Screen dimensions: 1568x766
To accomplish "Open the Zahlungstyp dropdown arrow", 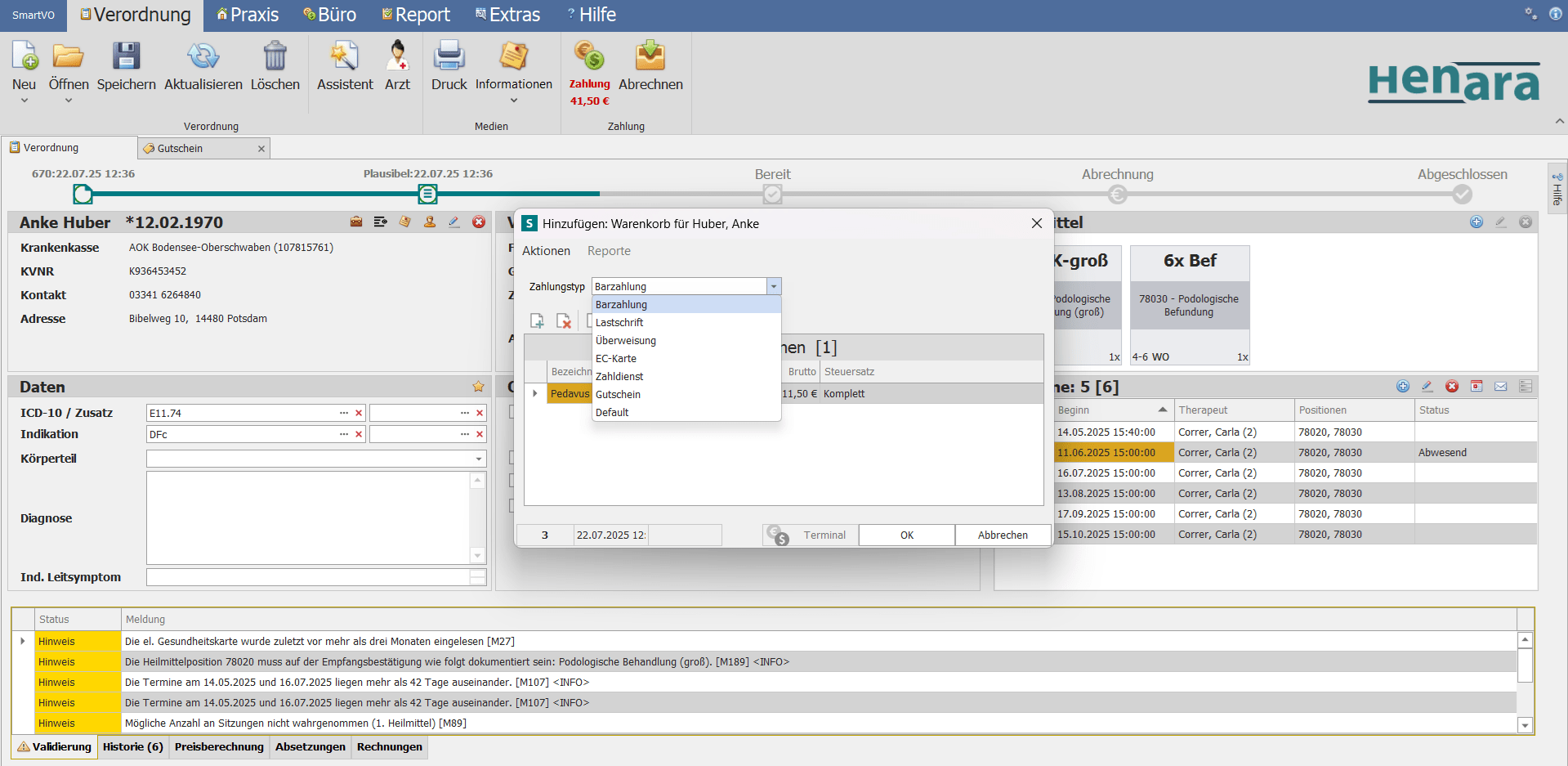I will [773, 286].
